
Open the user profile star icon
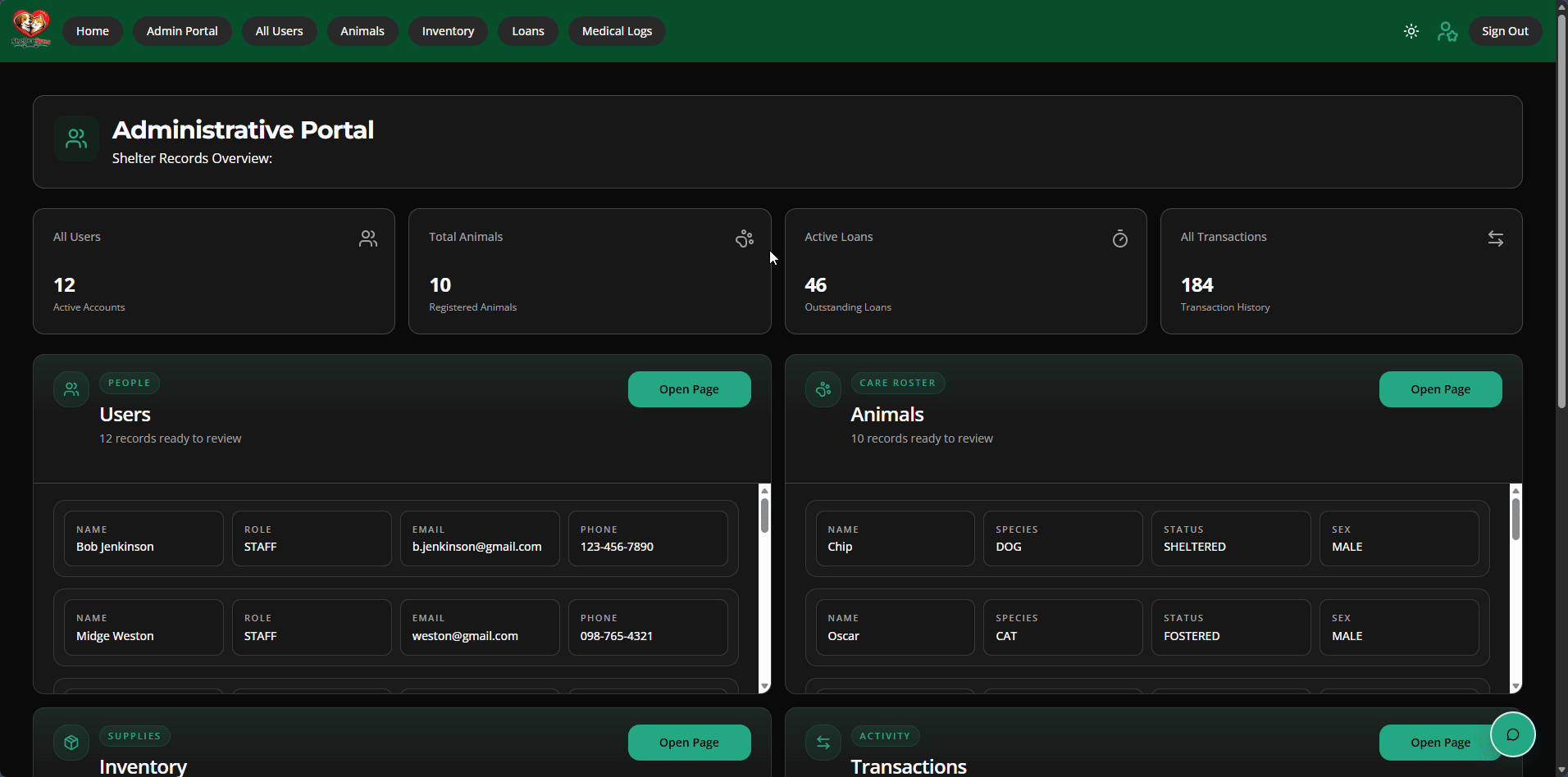1447,31
